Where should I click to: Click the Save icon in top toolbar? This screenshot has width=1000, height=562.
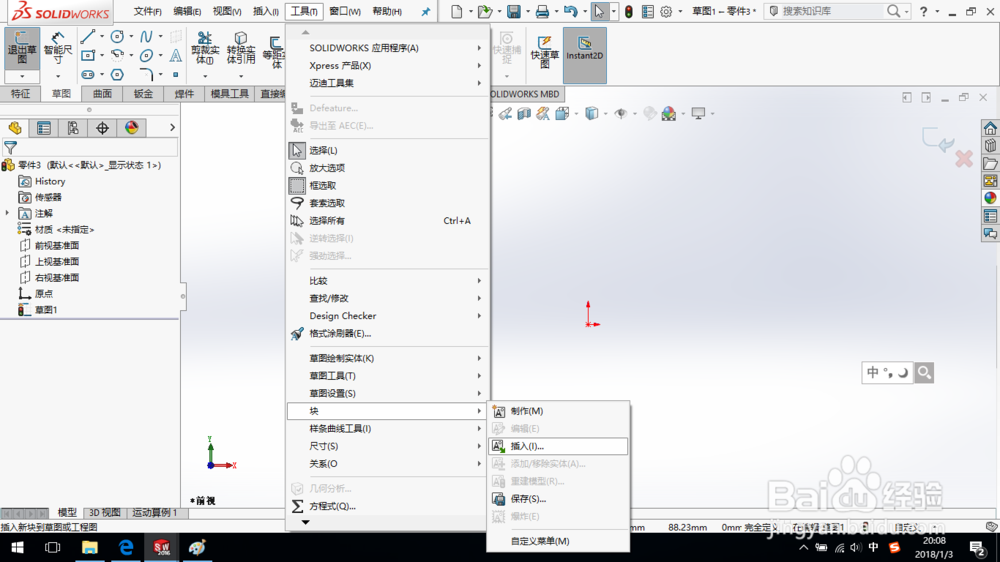pyautogui.click(x=513, y=11)
